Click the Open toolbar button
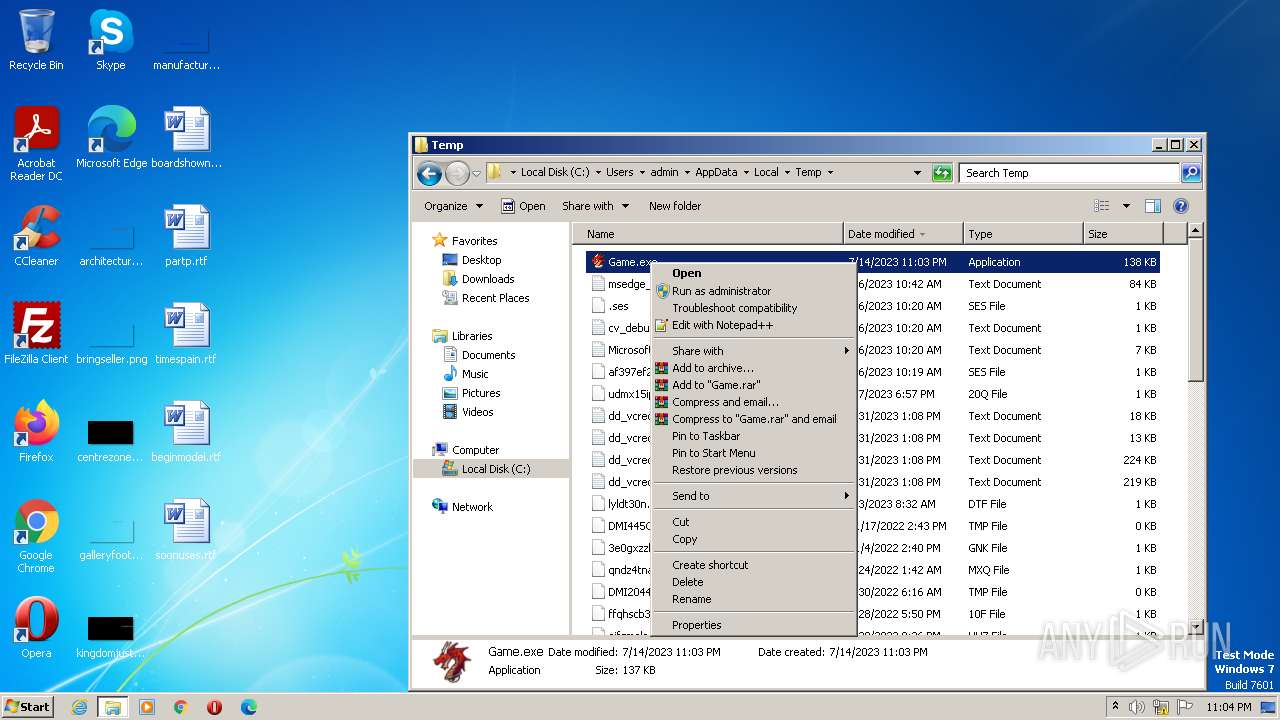1280x720 pixels. click(523, 206)
